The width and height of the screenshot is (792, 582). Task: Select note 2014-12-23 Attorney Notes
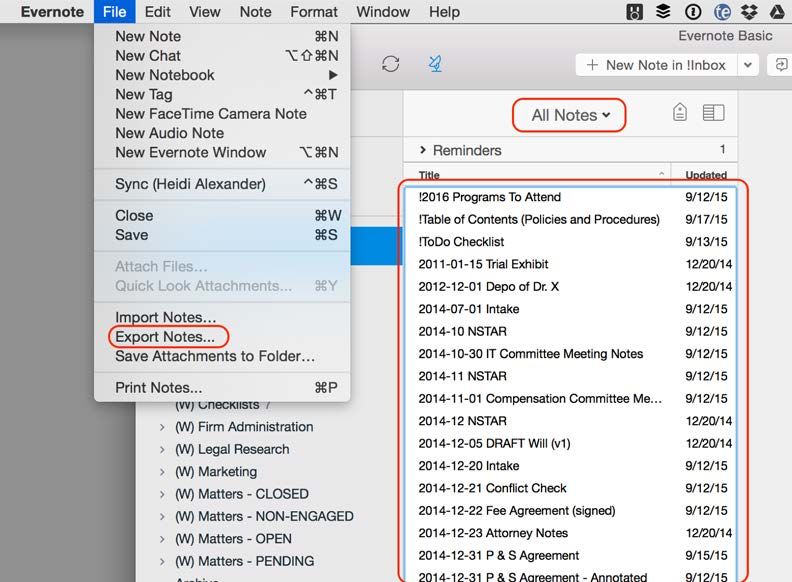pos(571,533)
